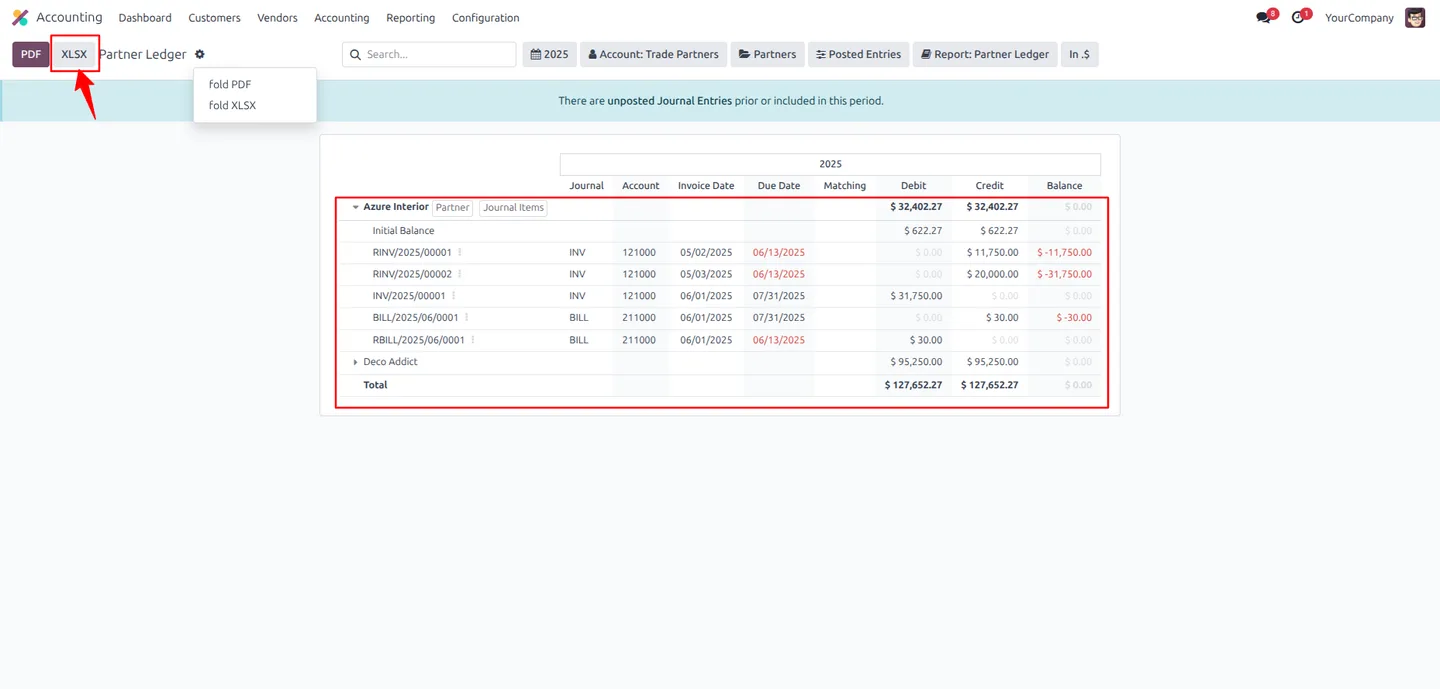Click the RINV/2025/00001 entry name

pyautogui.click(x=412, y=253)
